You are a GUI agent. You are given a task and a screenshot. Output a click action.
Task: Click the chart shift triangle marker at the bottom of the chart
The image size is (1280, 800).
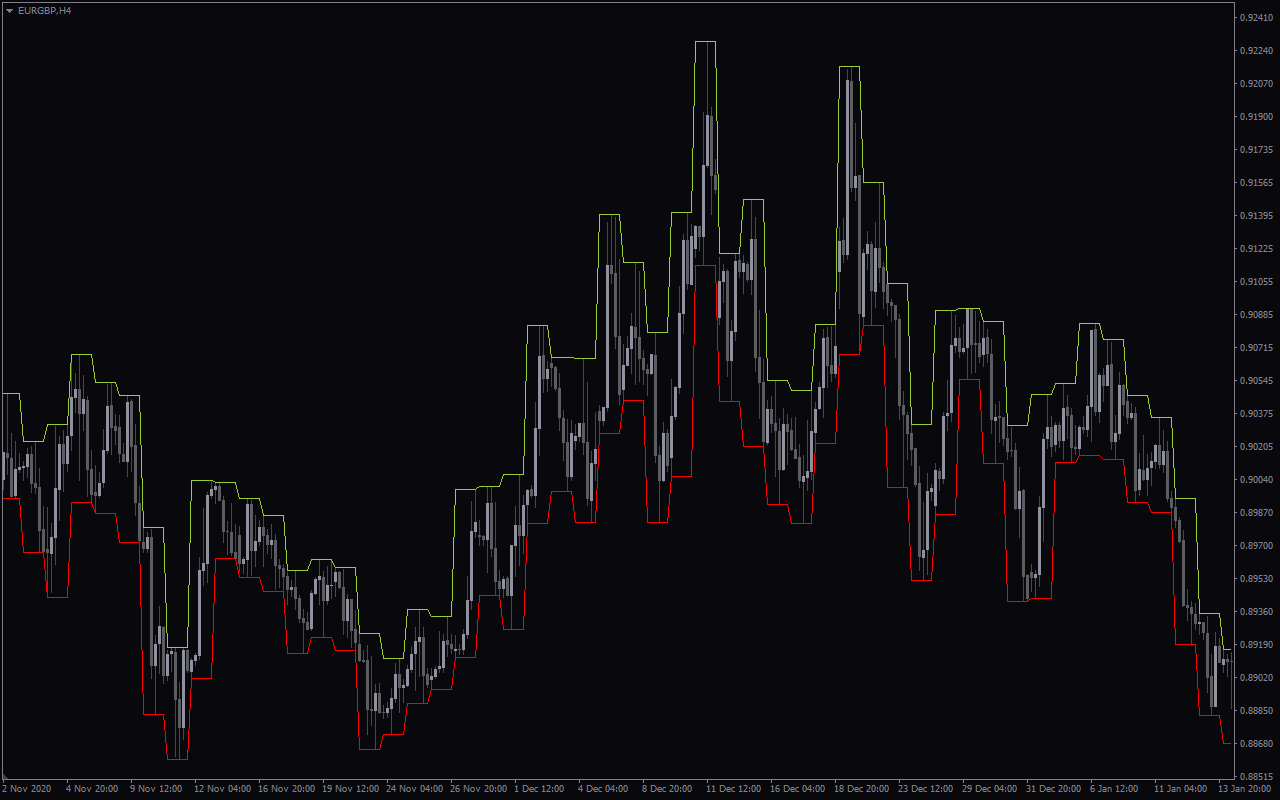(x=5, y=776)
